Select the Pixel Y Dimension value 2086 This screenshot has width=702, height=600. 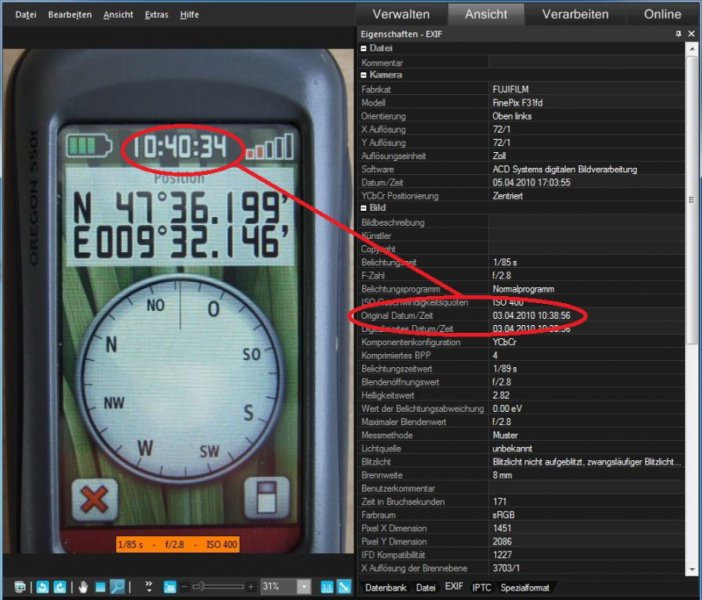pyautogui.click(x=502, y=542)
